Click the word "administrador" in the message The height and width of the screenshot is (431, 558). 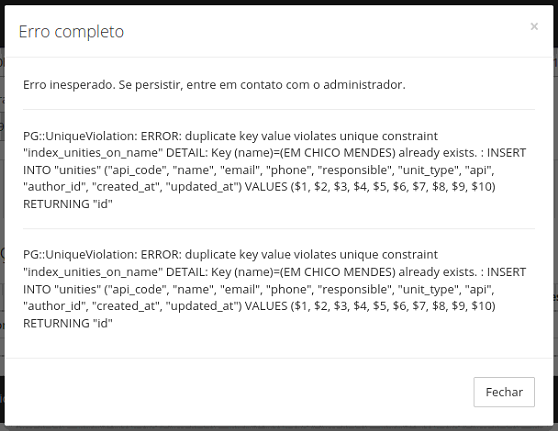(x=364, y=85)
